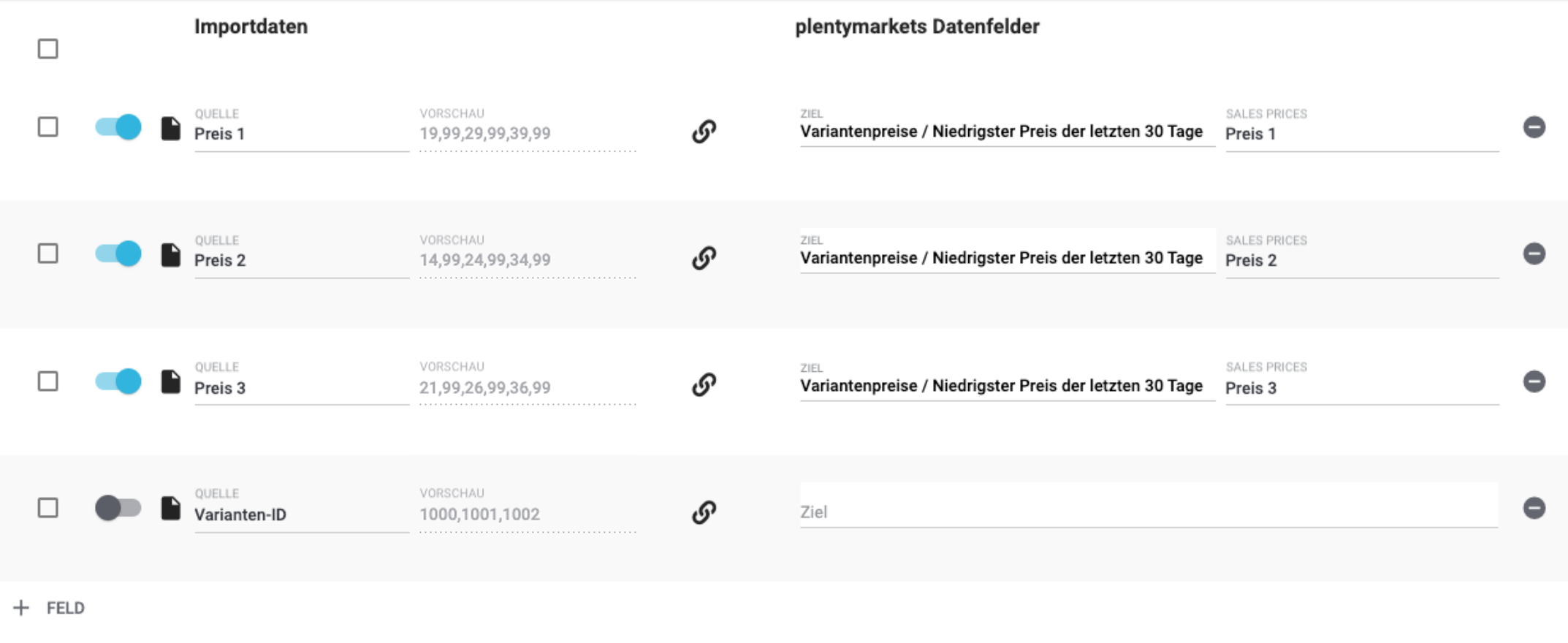Click the Vorschau preview 21,99,26,99,36,99

click(526, 388)
